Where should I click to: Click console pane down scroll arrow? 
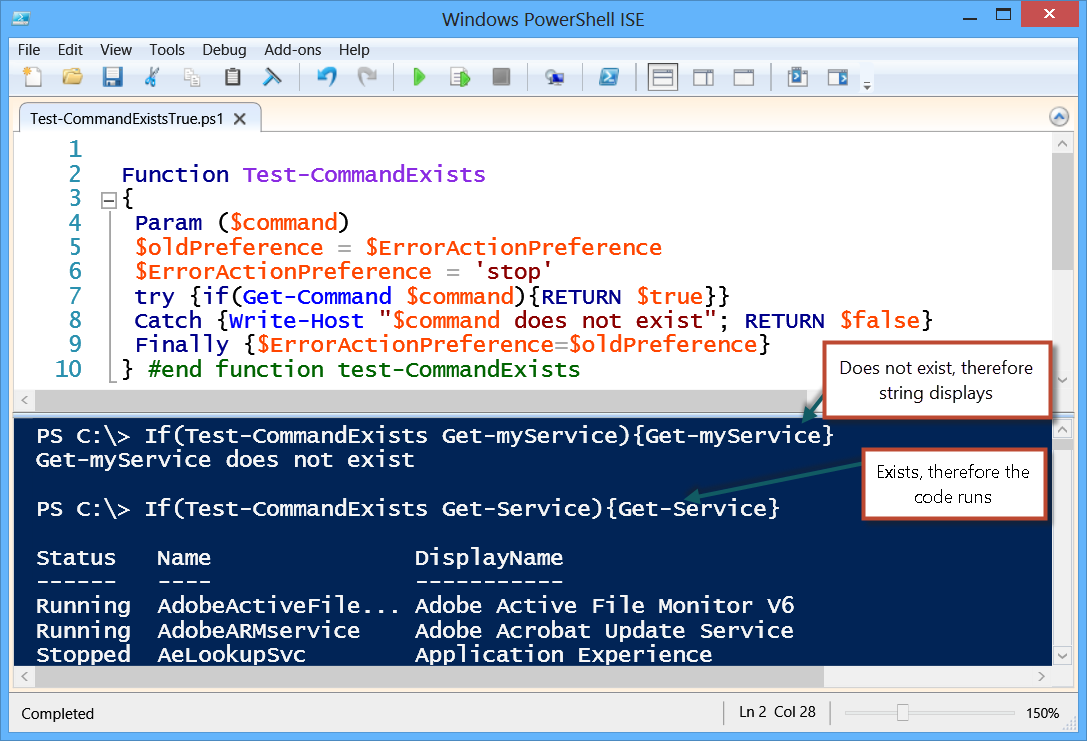pos(1062,655)
